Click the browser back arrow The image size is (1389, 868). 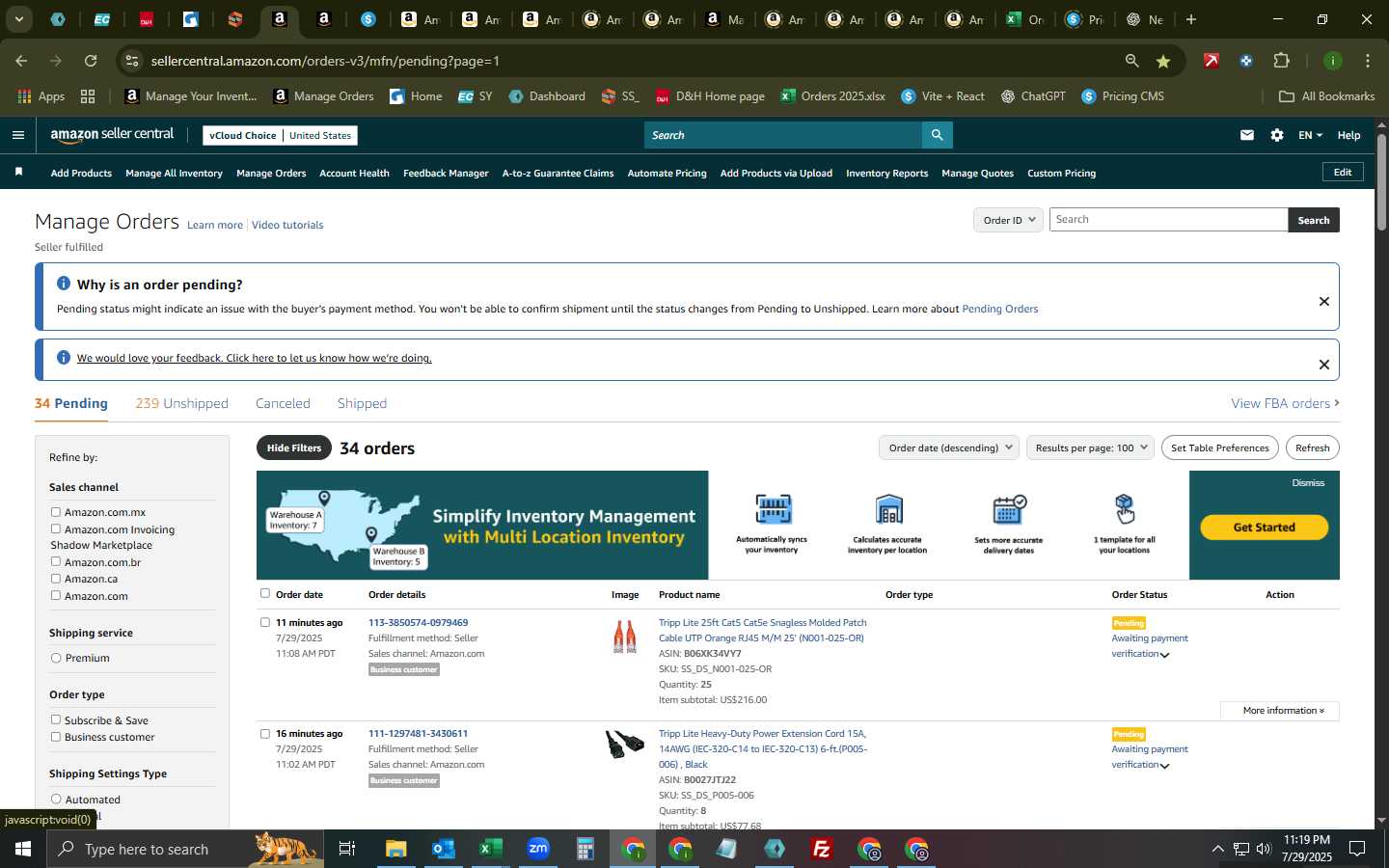(x=21, y=61)
